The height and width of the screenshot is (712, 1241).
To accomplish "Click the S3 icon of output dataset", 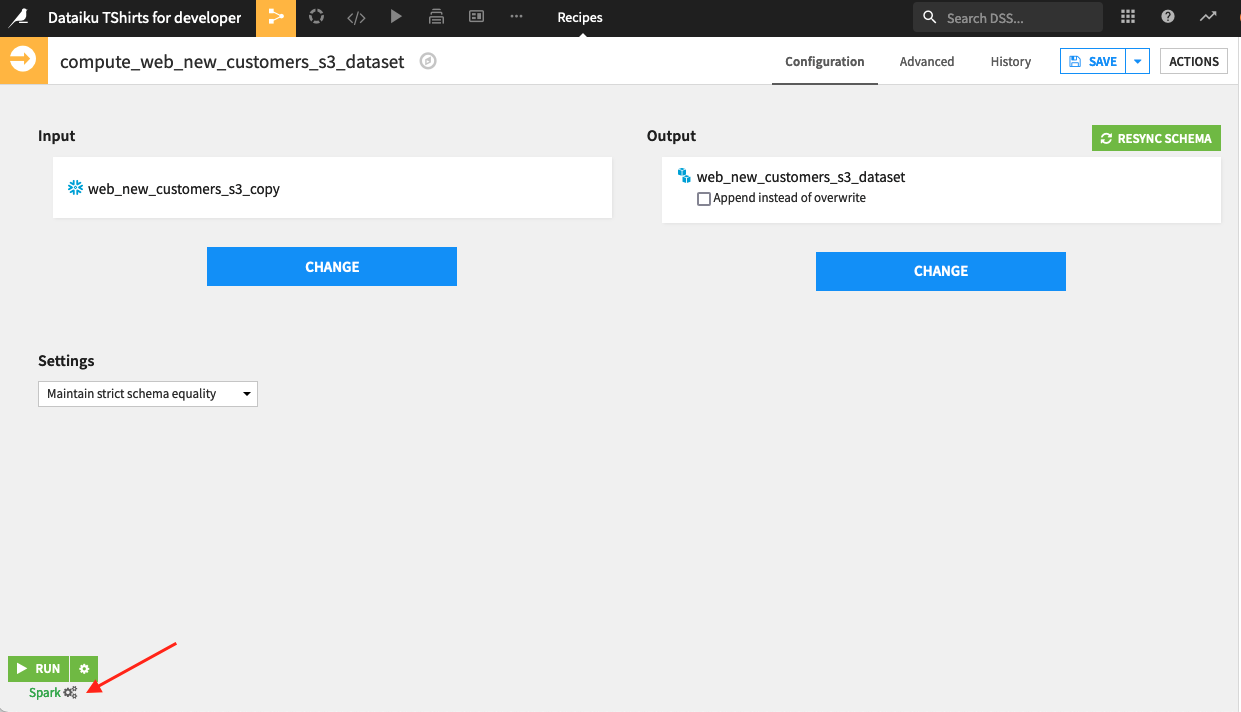I will coord(684,175).
